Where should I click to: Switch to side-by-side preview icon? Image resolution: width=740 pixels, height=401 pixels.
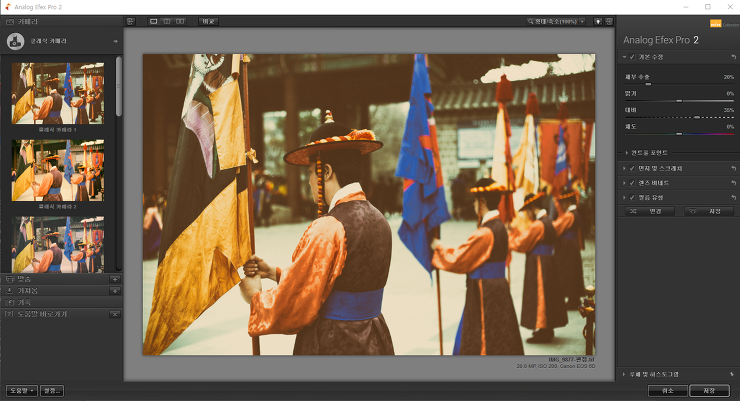(x=179, y=20)
